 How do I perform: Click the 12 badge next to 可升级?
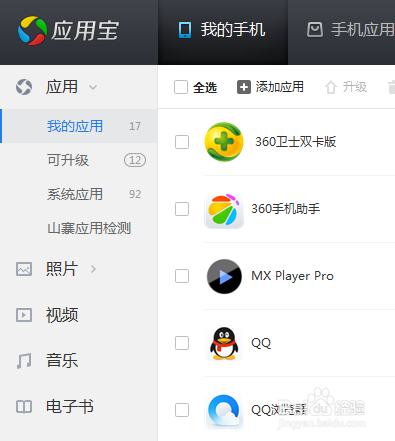(135, 160)
